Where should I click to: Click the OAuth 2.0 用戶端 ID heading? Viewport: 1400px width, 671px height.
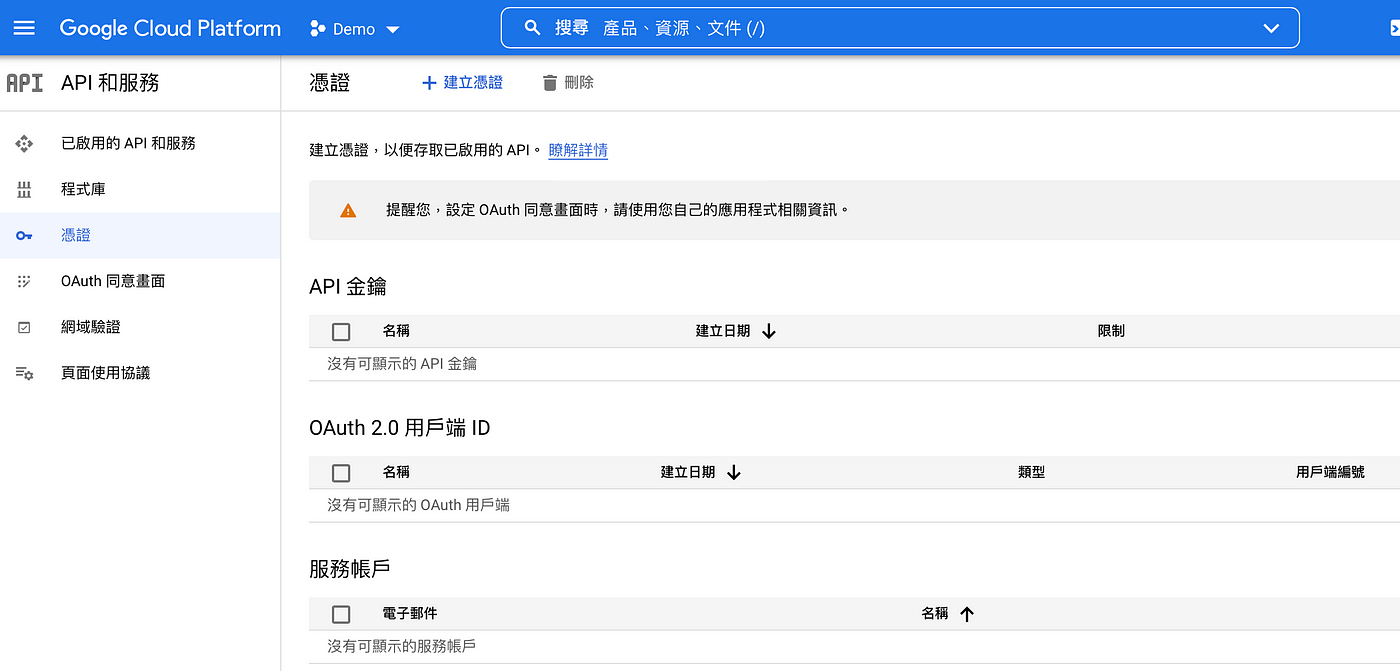tap(400, 428)
